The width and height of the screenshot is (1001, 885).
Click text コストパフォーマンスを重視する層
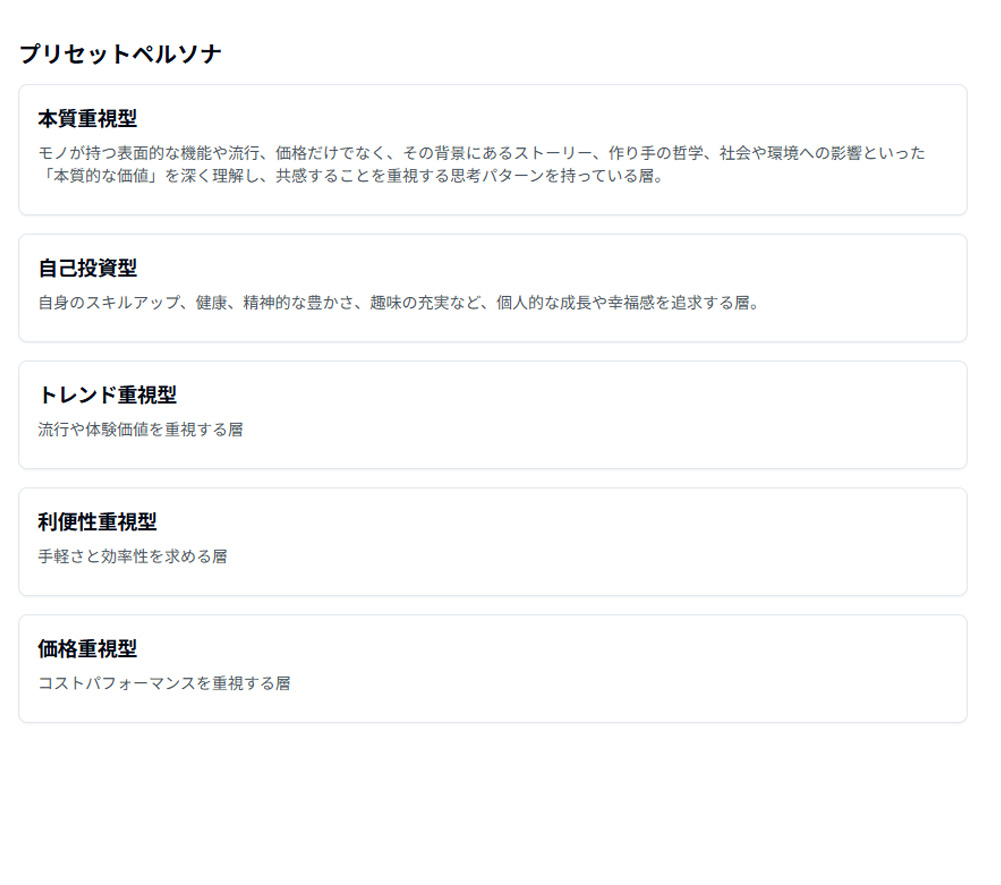tap(164, 684)
